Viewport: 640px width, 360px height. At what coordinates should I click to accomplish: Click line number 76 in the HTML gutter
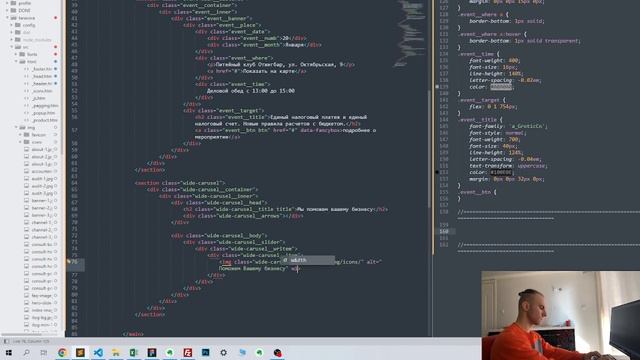74,262
